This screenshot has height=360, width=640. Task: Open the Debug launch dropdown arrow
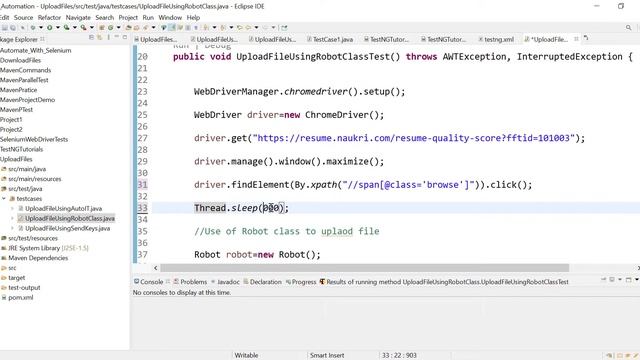[41, 27]
